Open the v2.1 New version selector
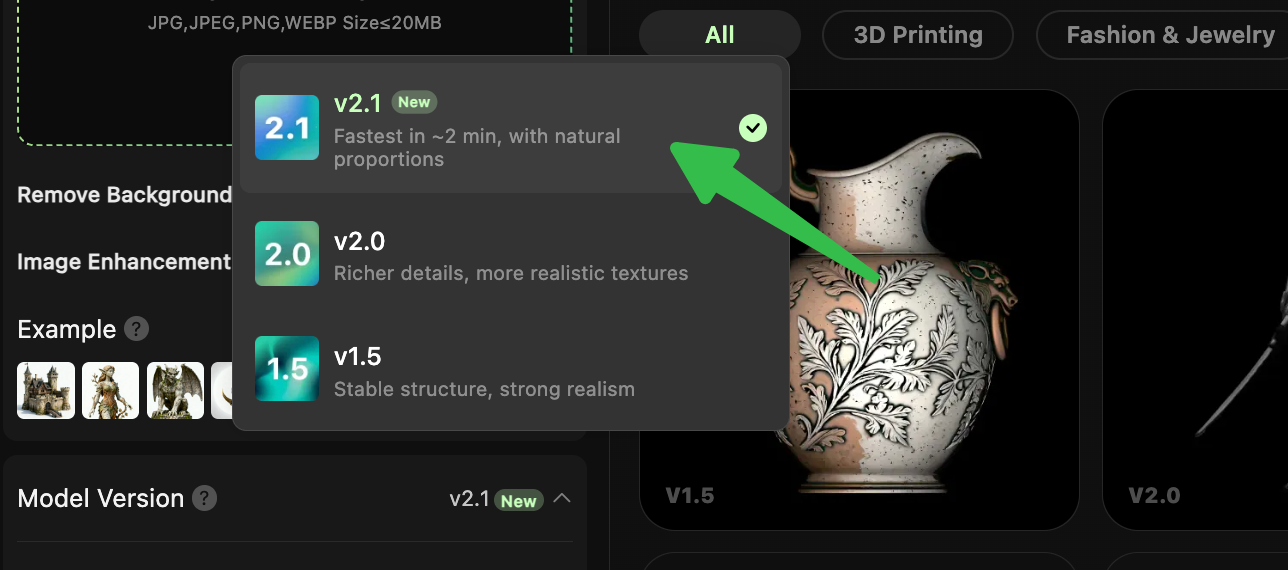This screenshot has height=570, width=1288. pyautogui.click(x=510, y=499)
